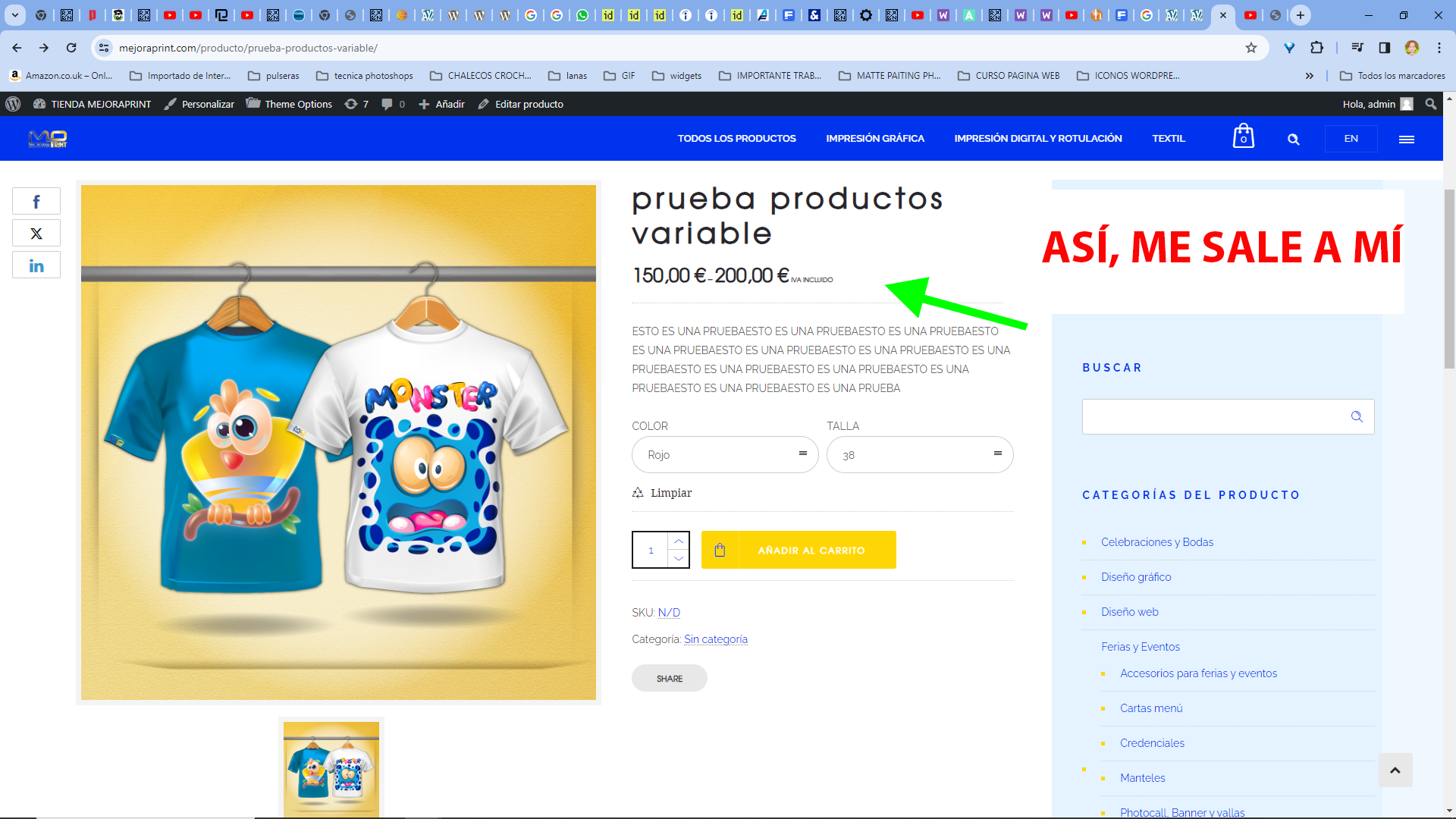Image resolution: width=1456 pixels, height=819 pixels.
Task: Click Personalizar in admin bar
Action: click(x=199, y=104)
